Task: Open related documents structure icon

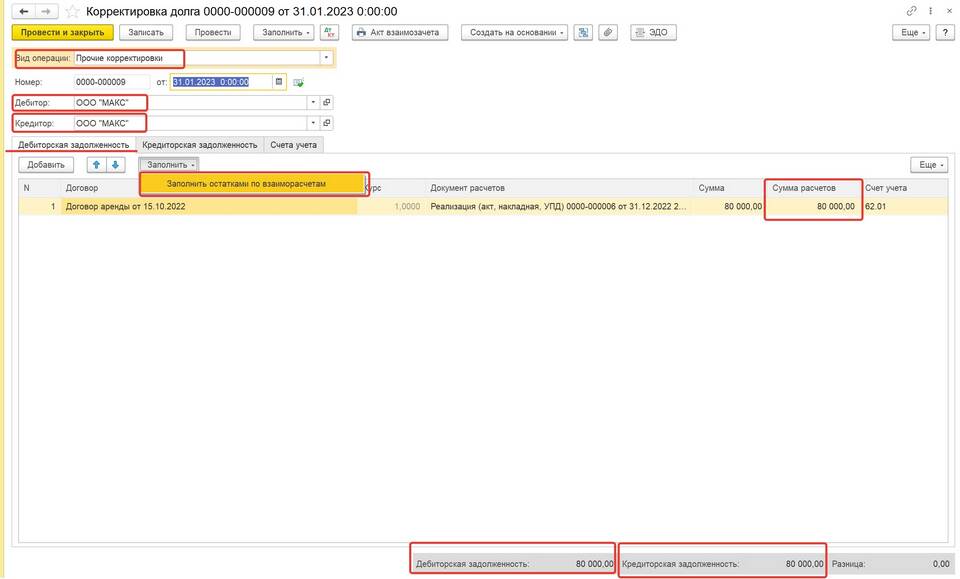Action: (584, 32)
